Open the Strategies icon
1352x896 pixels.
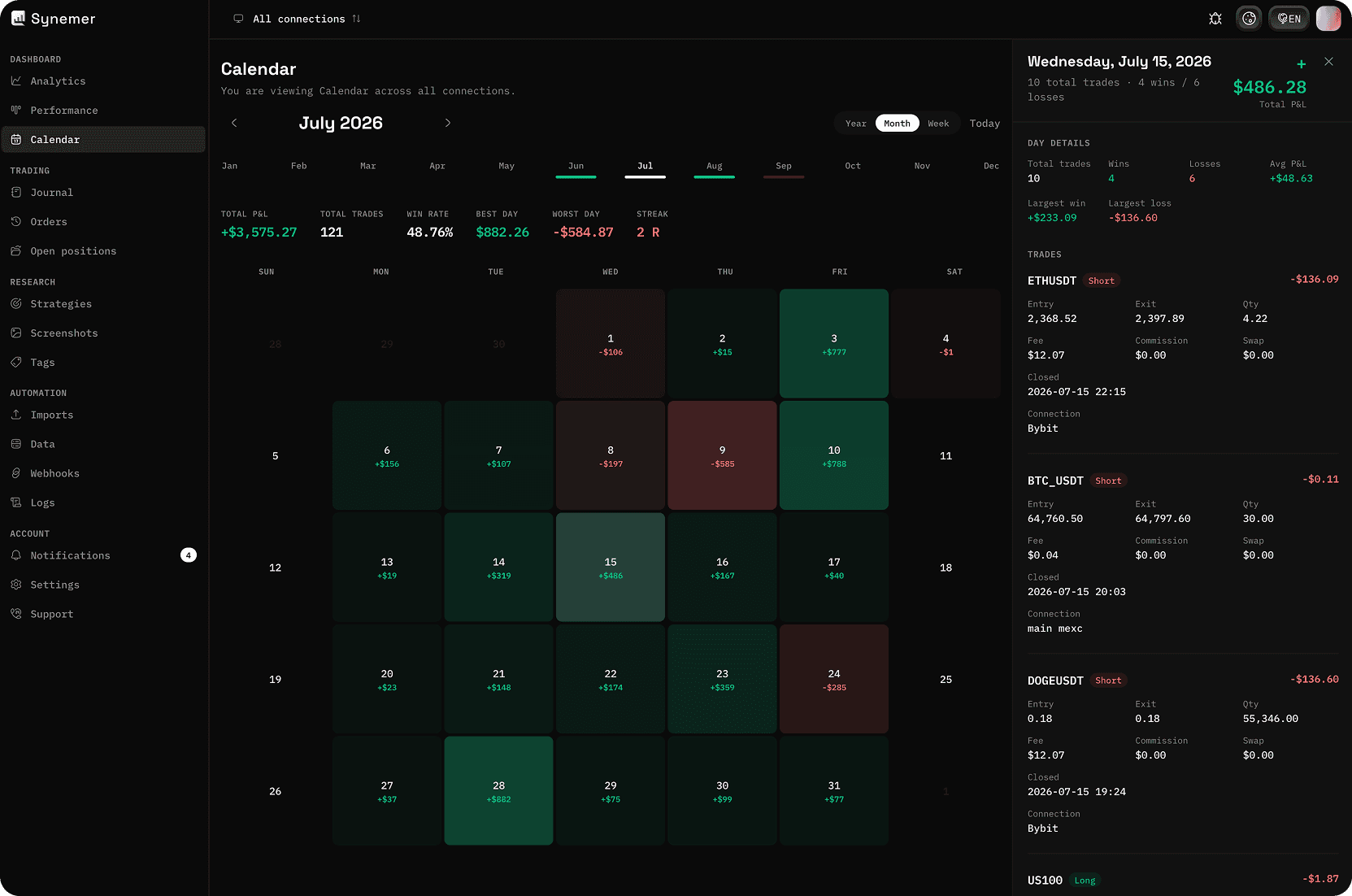pos(16,304)
